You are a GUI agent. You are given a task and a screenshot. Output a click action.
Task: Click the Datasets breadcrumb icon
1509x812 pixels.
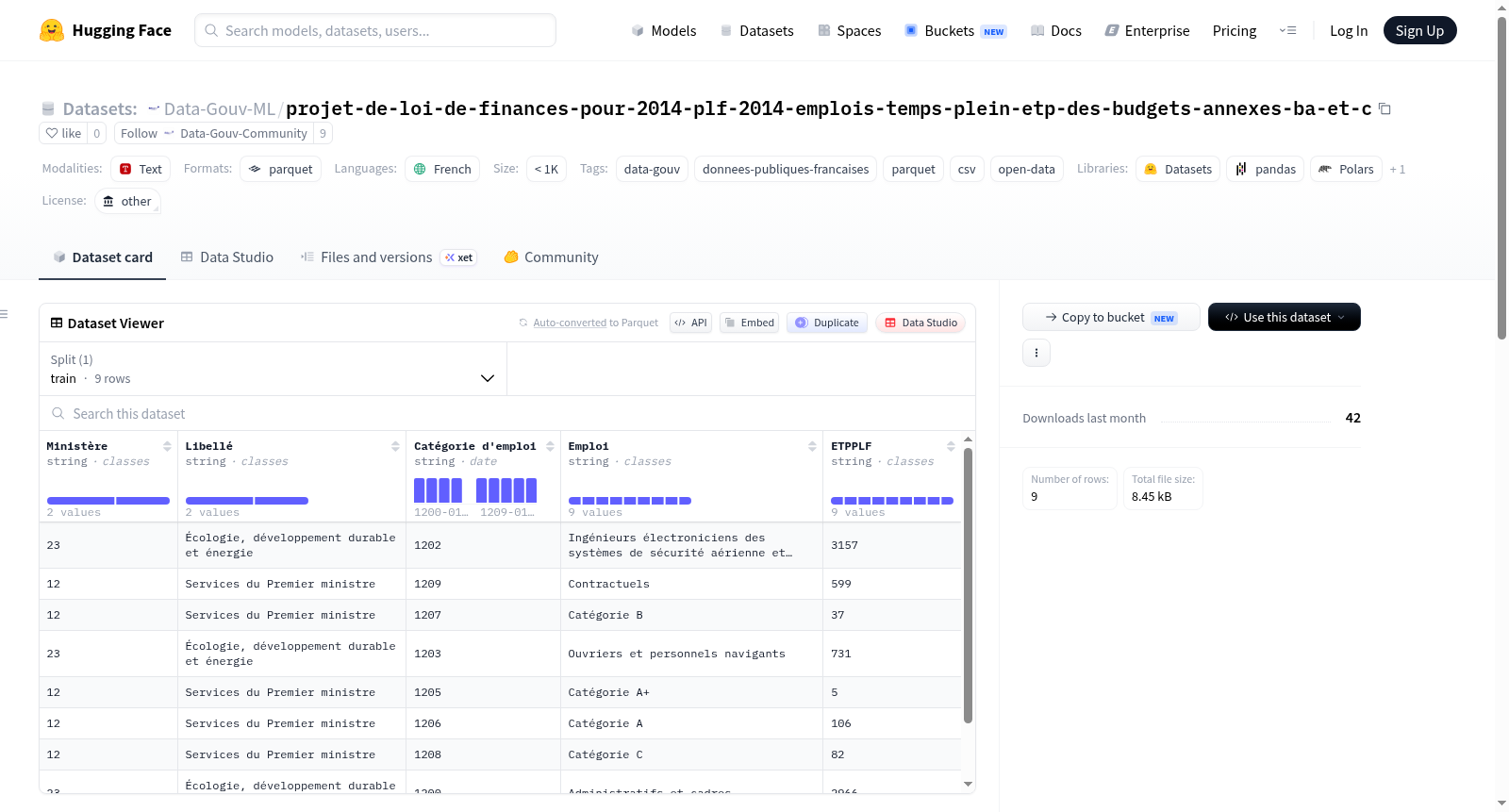pos(48,108)
